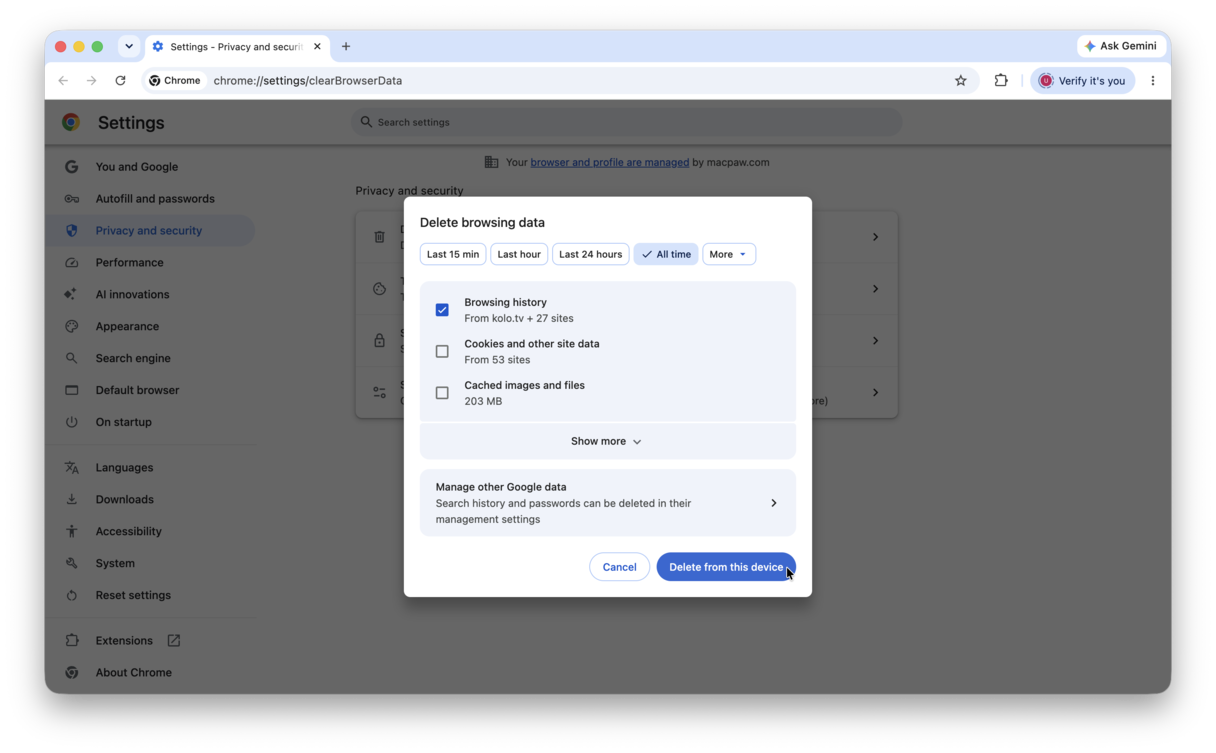1216x753 pixels.
Task: Open the Extensions puzzle icon in the toolbar
Action: (x=1001, y=81)
